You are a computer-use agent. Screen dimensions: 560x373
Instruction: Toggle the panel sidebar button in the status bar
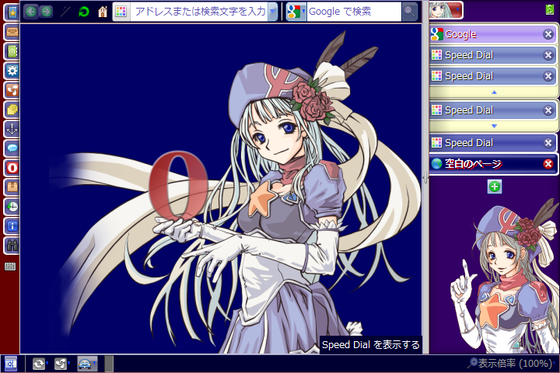(x=10, y=364)
